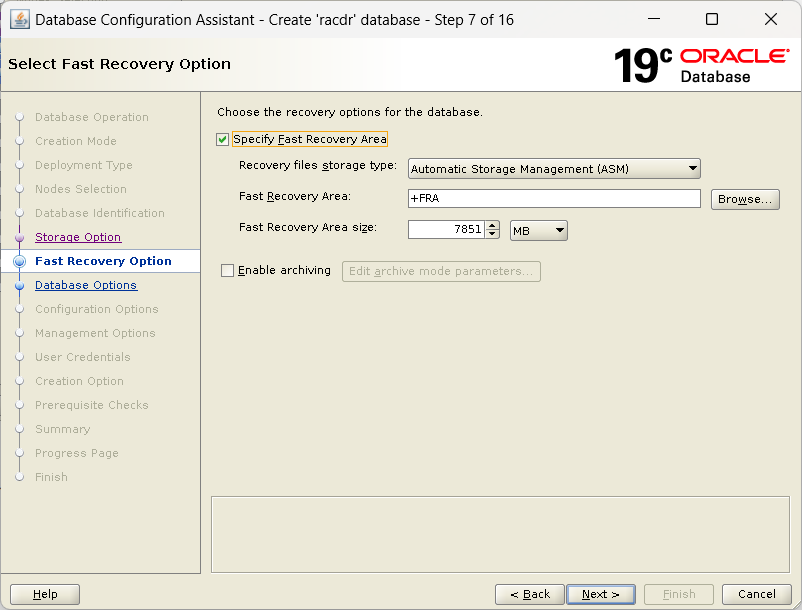Image resolution: width=802 pixels, height=610 pixels.
Task: Click Summary step label
Action: [62, 430]
